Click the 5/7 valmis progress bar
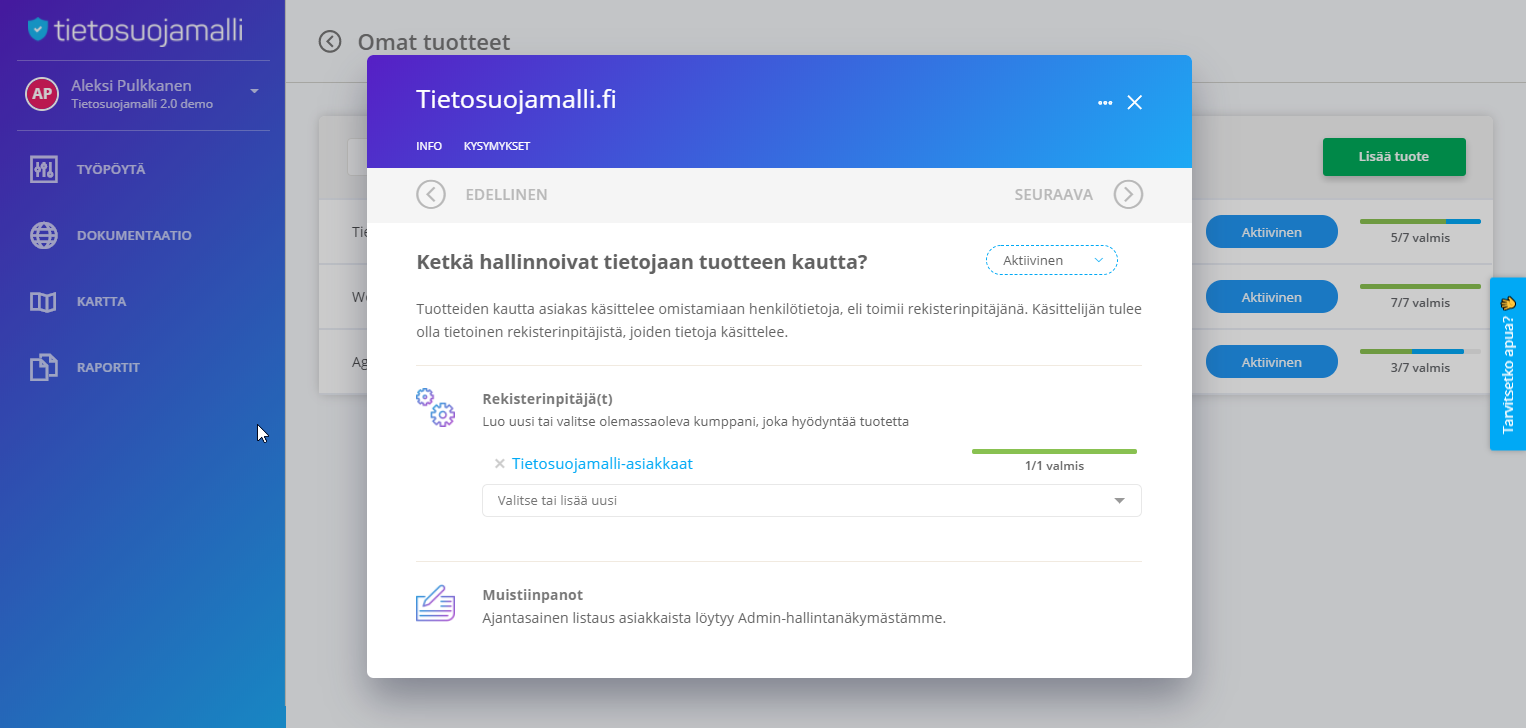The height and width of the screenshot is (728, 1526). pos(1420,221)
